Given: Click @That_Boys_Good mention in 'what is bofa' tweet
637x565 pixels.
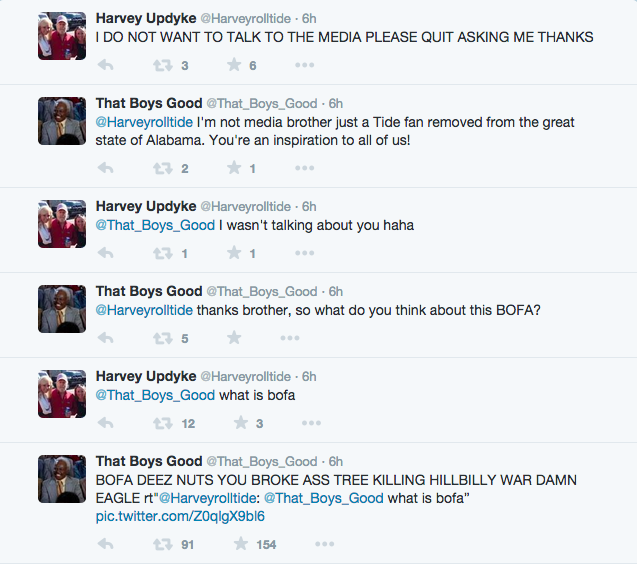Looking at the screenshot, I should [155, 395].
